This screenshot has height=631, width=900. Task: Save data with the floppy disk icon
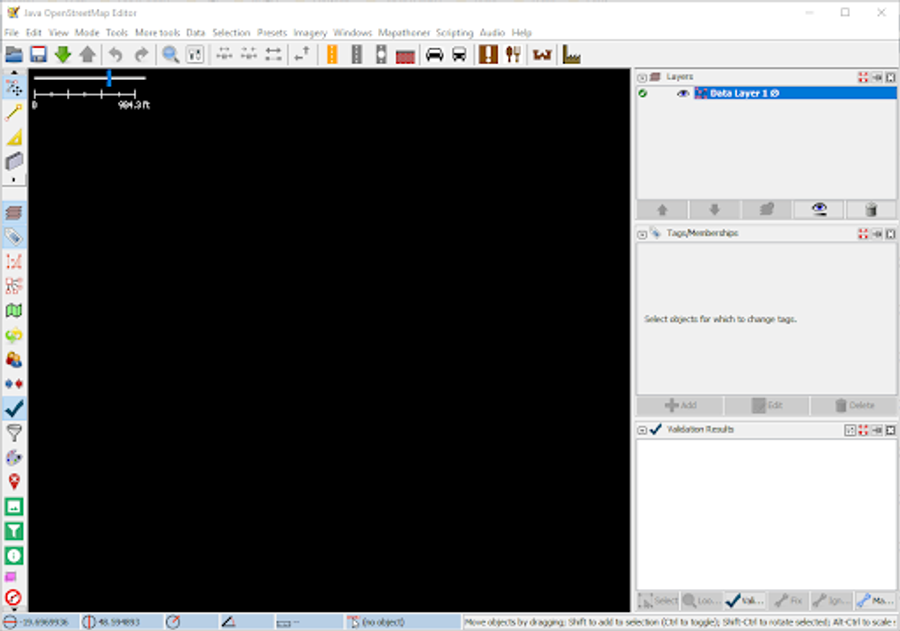38,55
